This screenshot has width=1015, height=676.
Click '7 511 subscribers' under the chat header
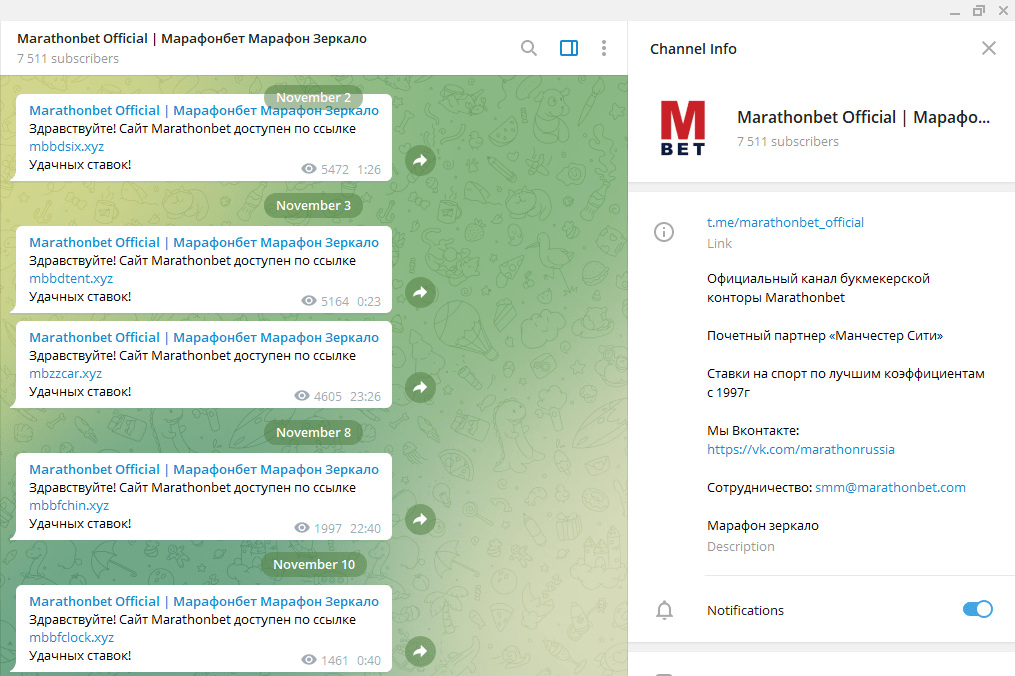tap(68, 59)
